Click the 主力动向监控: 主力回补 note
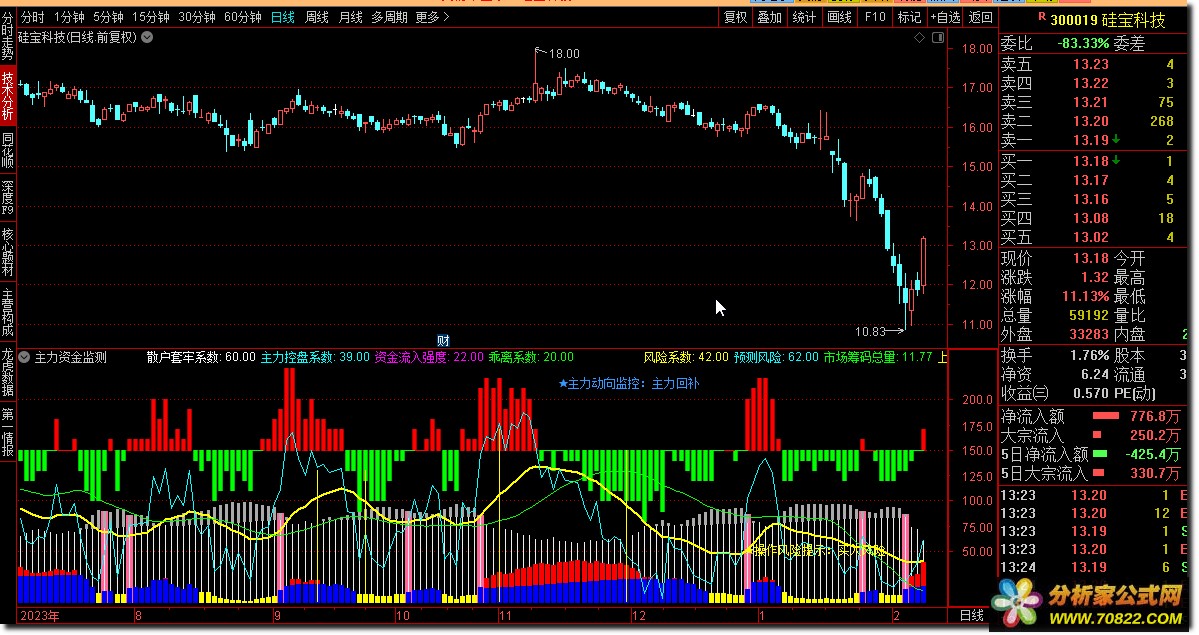This screenshot has height=635, width=1199. pyautogui.click(x=629, y=383)
